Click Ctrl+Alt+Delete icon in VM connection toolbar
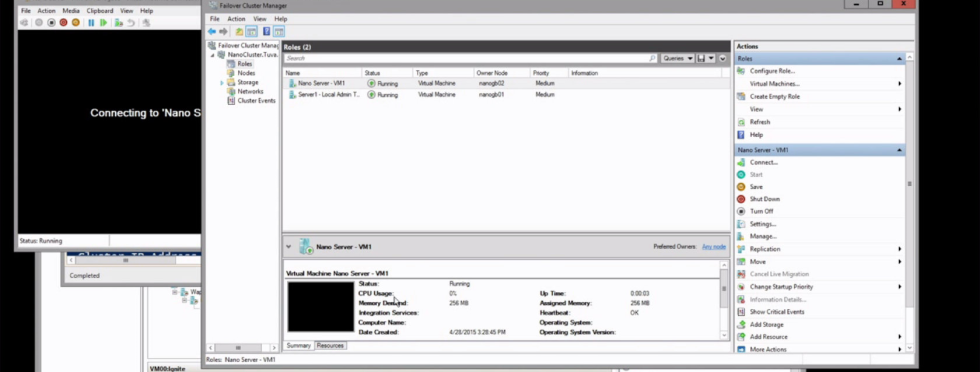Screen dimensions: 980x372 click(x=24, y=23)
